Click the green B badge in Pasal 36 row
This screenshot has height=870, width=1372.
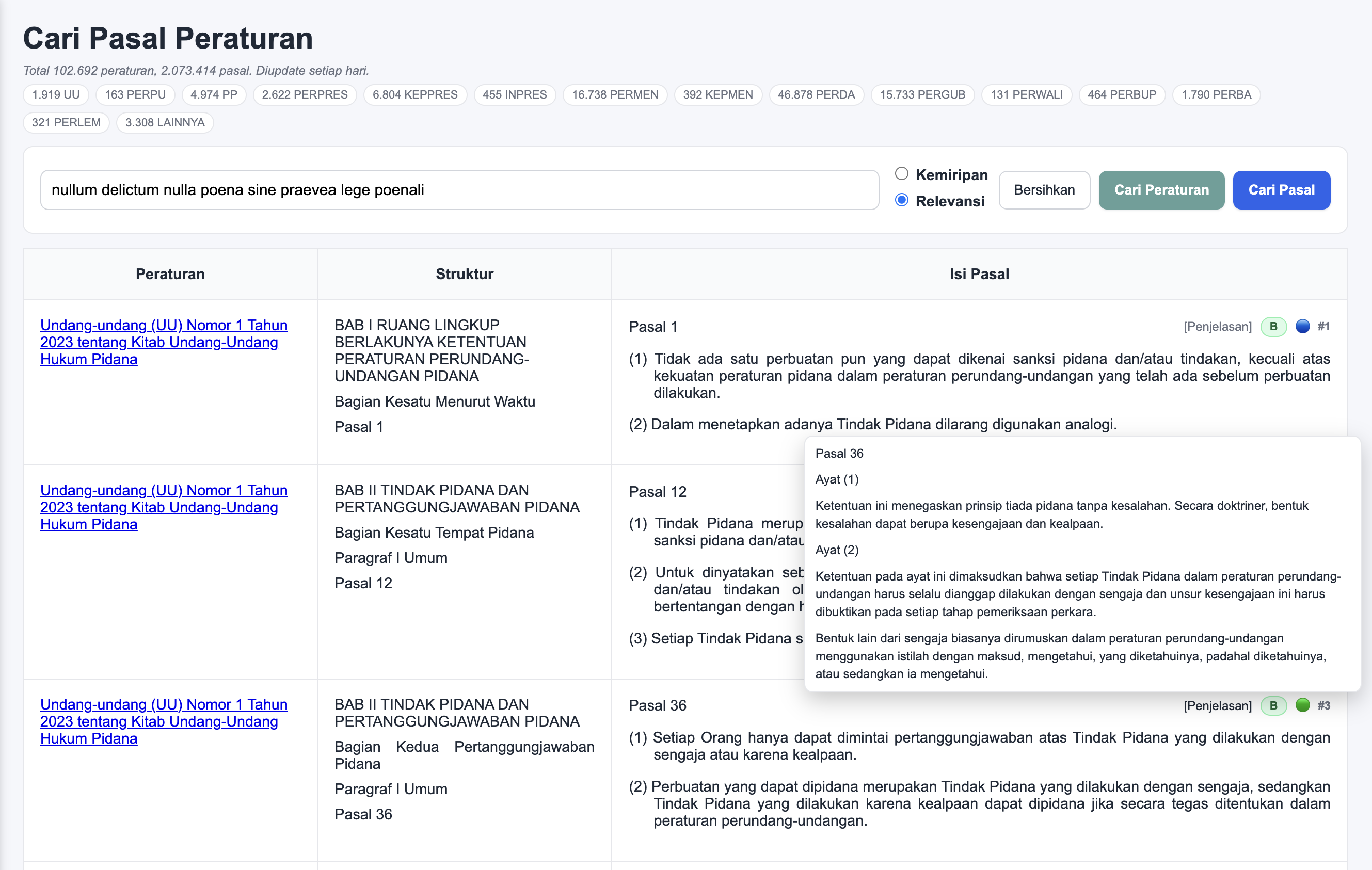point(1273,705)
